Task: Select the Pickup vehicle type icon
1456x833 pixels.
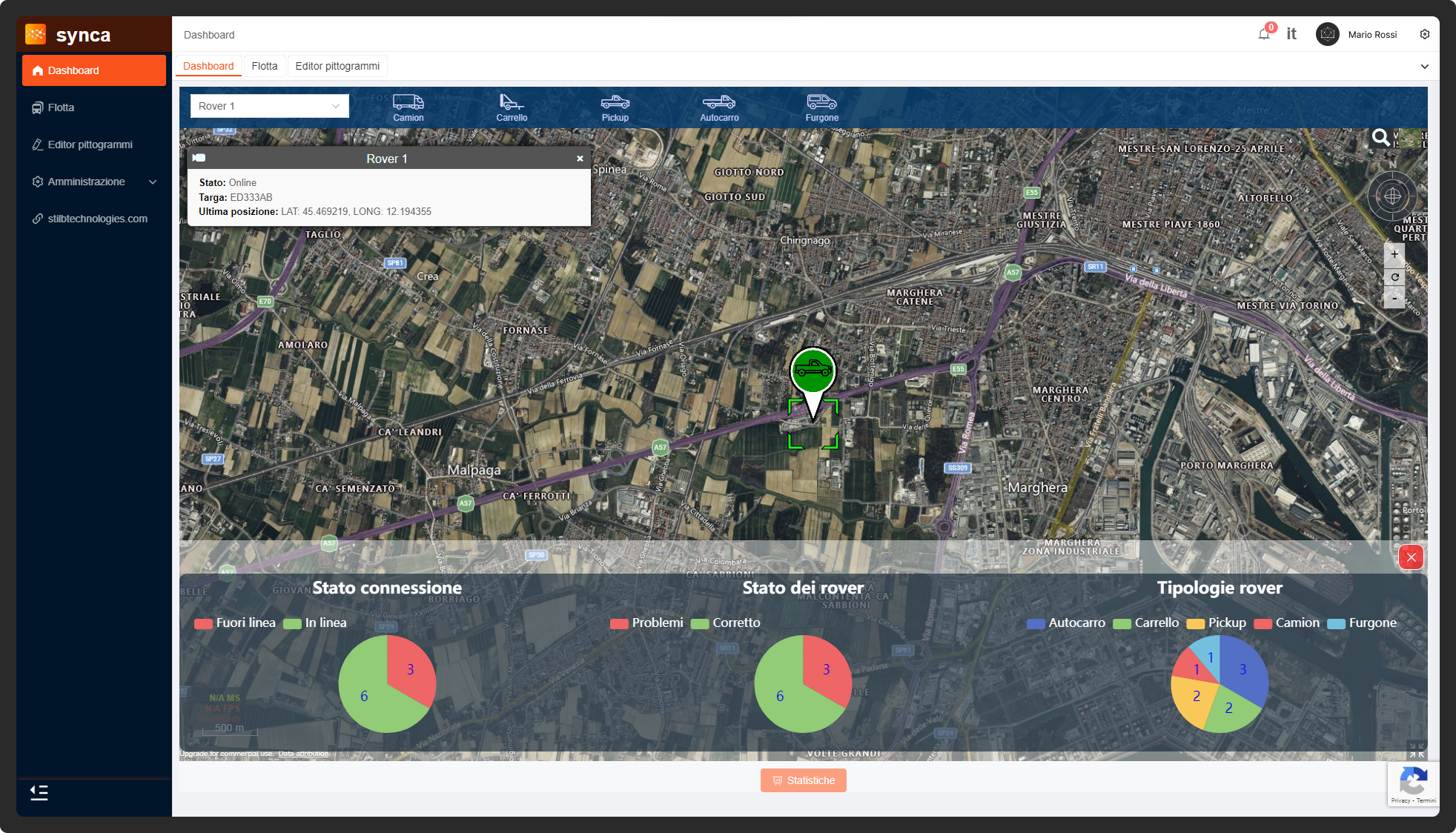Action: pos(615,107)
